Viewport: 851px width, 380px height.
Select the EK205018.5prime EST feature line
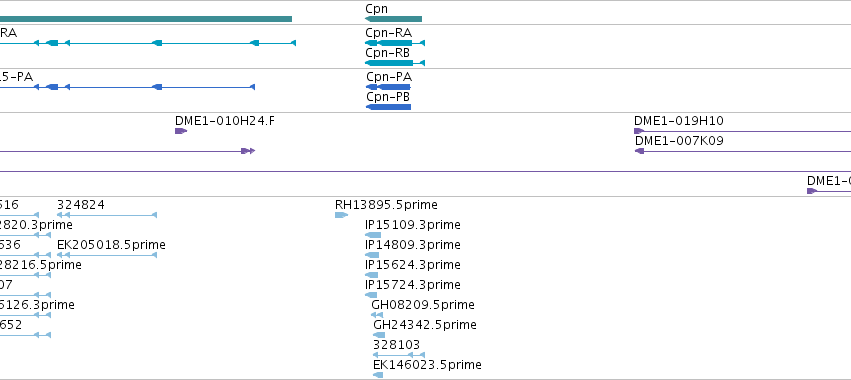(x=107, y=255)
